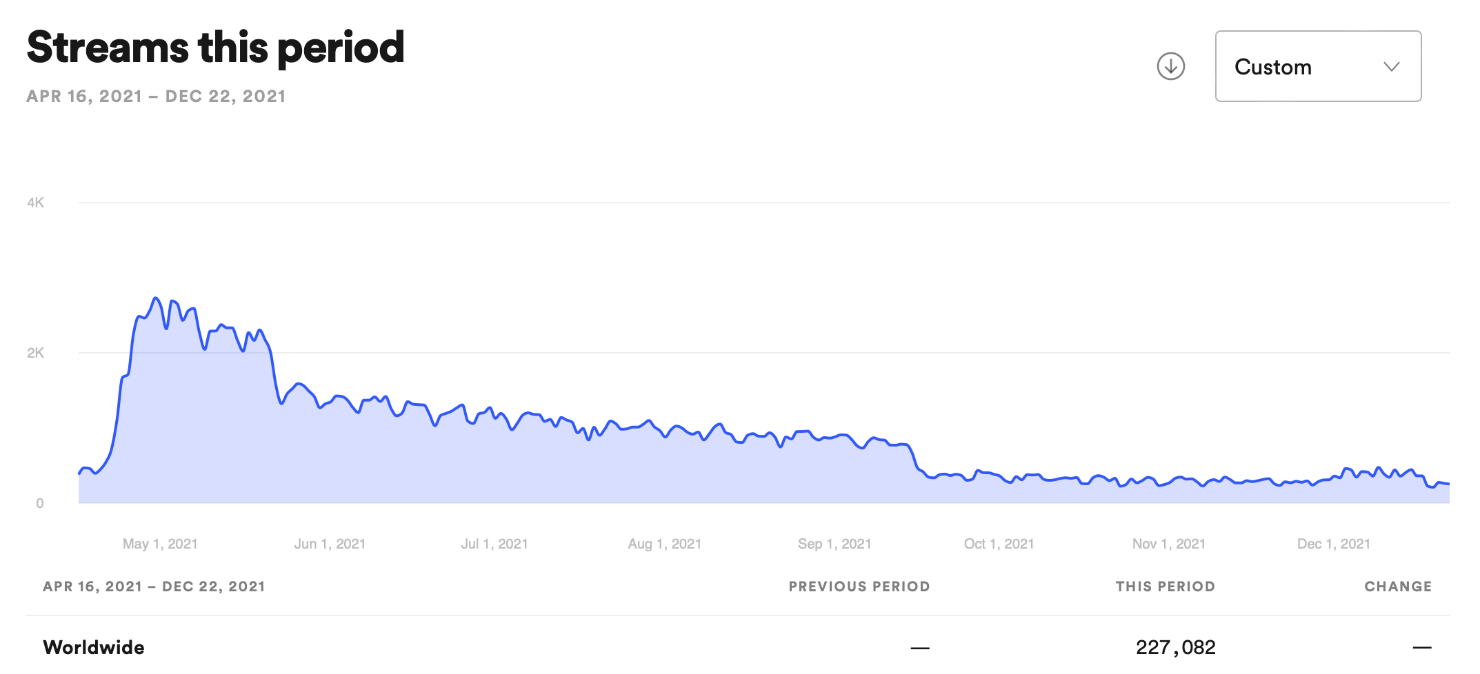Click the 4K y-axis label
This screenshot has height=674, width=1480.
[x=36, y=203]
